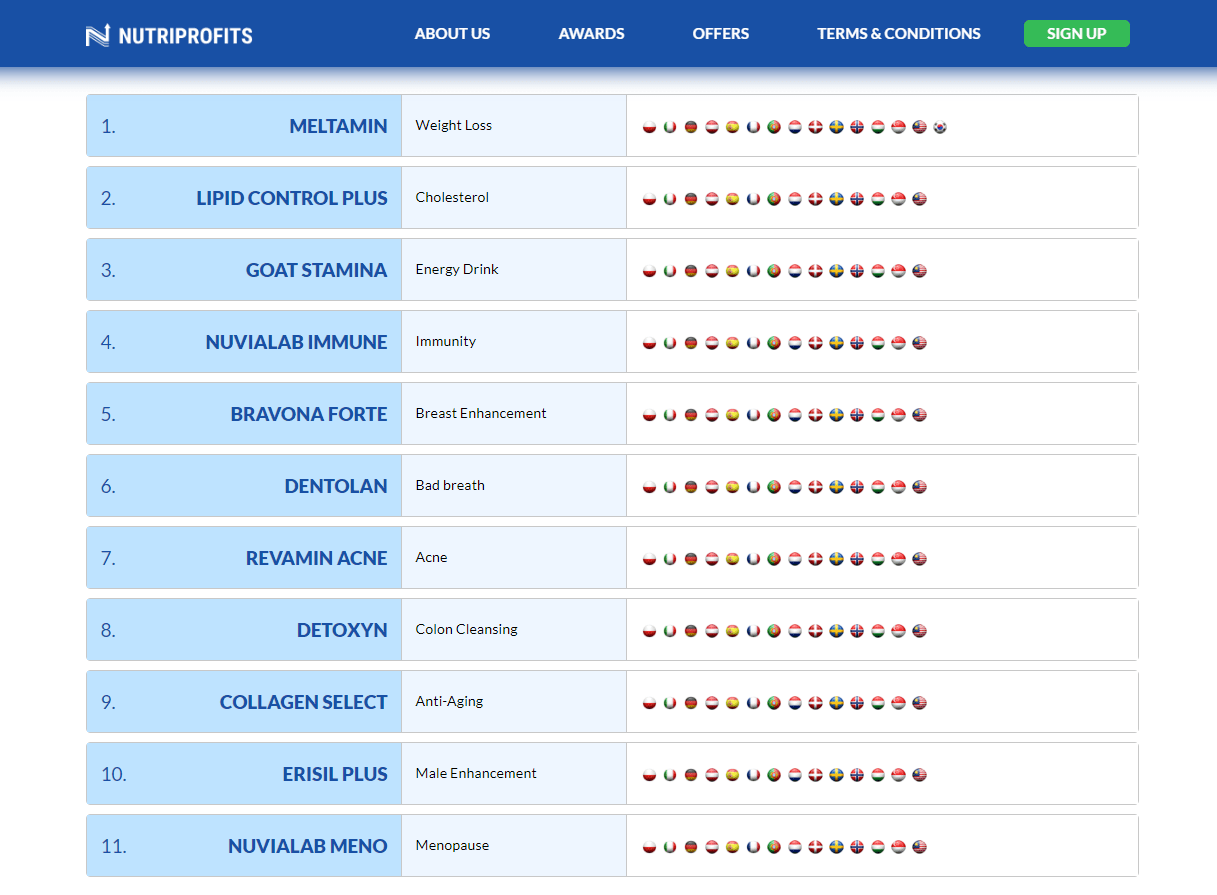Open the Revamin Acne product

click(316, 558)
